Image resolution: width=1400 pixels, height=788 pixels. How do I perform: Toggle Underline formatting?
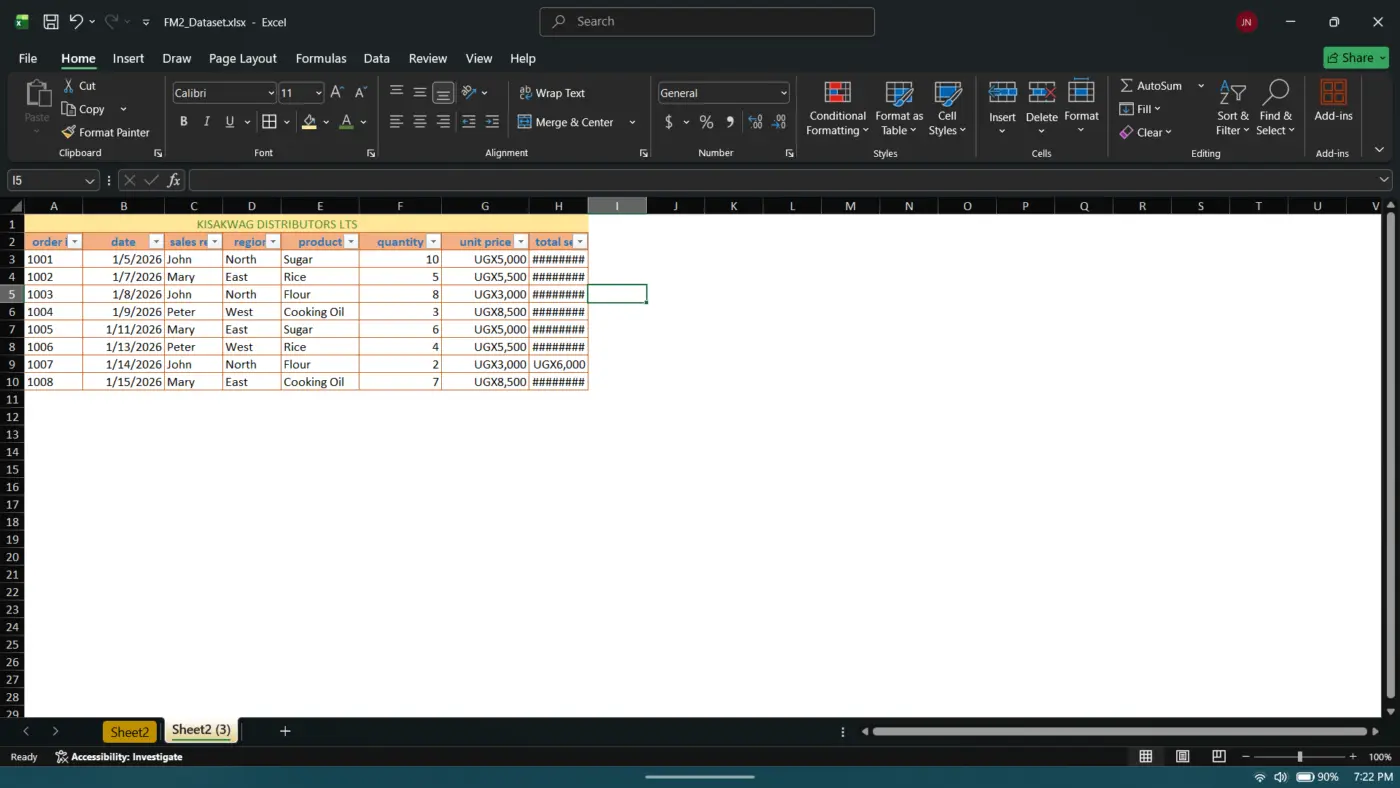[x=230, y=122]
